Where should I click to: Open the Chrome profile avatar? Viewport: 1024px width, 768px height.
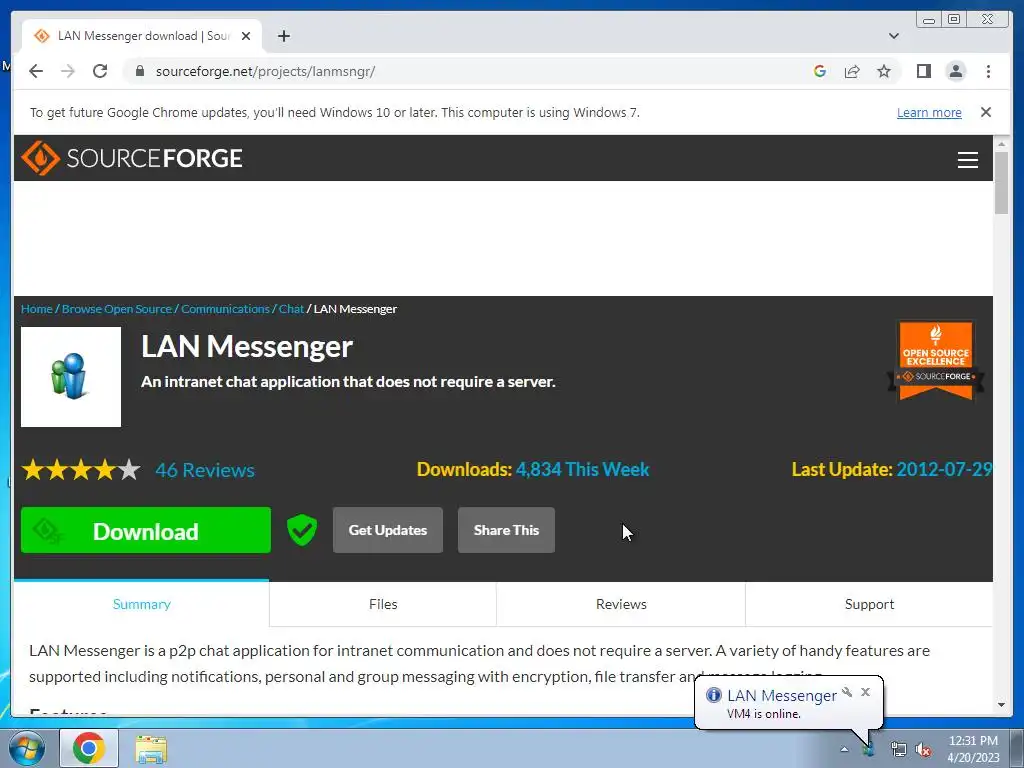tap(955, 71)
